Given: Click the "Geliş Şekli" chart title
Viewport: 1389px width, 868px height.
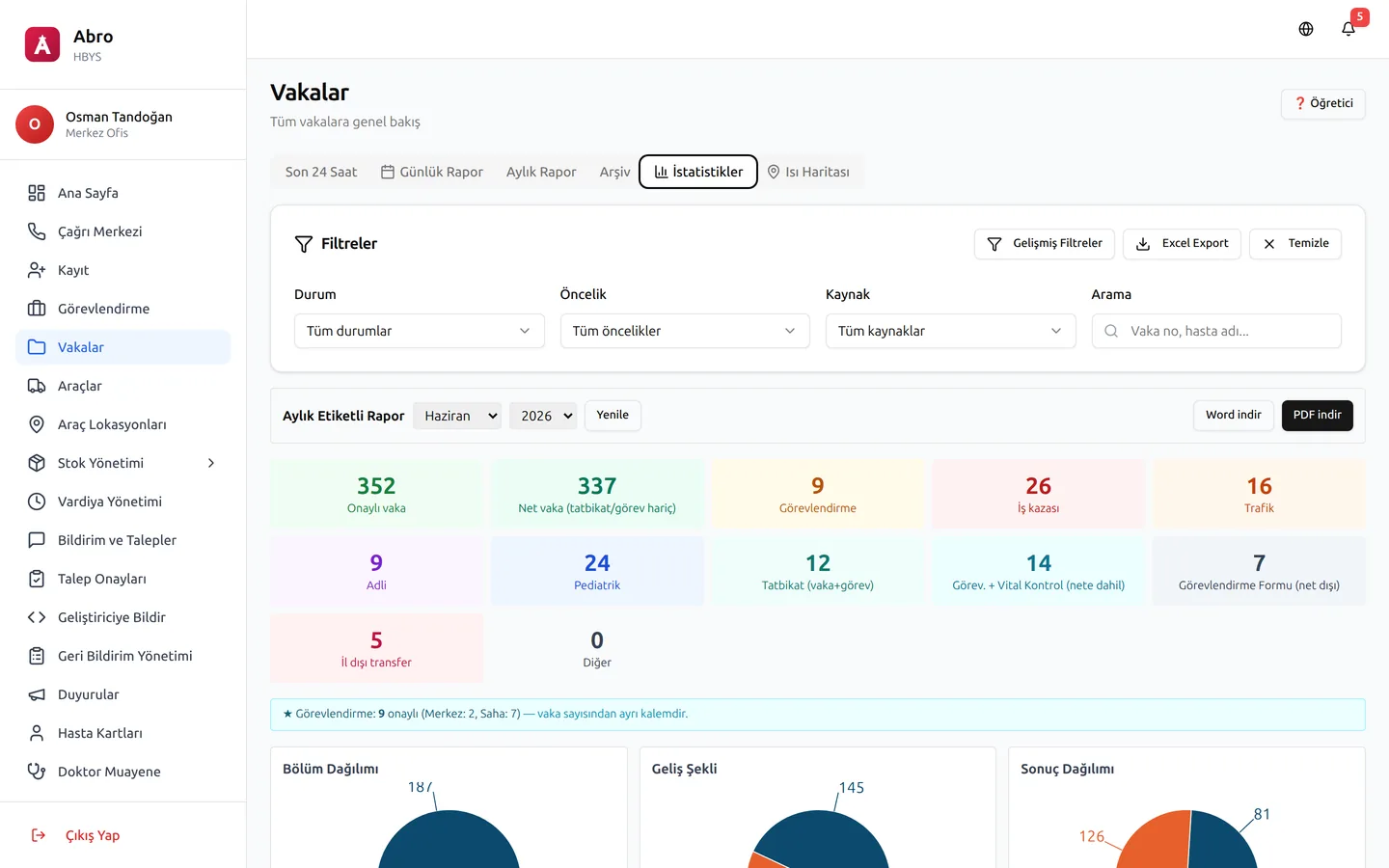Looking at the screenshot, I should coord(685,769).
